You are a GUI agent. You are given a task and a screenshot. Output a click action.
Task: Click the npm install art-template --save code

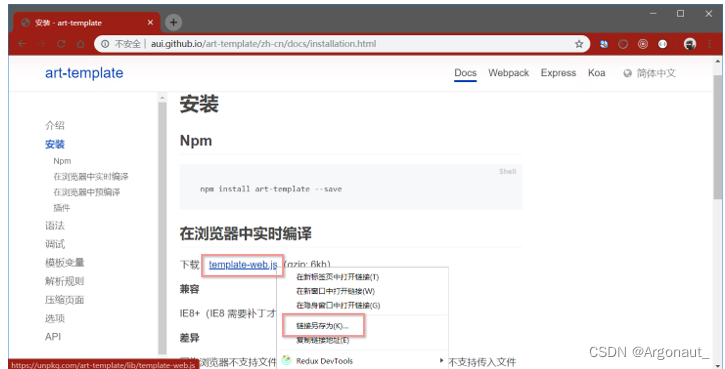(x=271, y=189)
